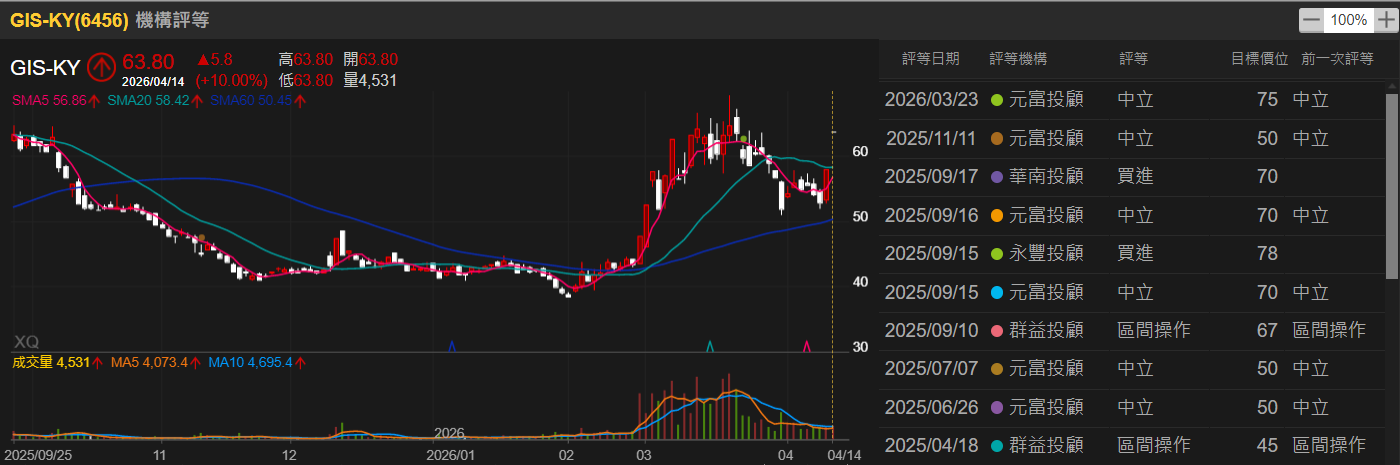Click the purple dot beside 華南投顧
The image size is (1400, 465).
pyautogui.click(x=996, y=177)
